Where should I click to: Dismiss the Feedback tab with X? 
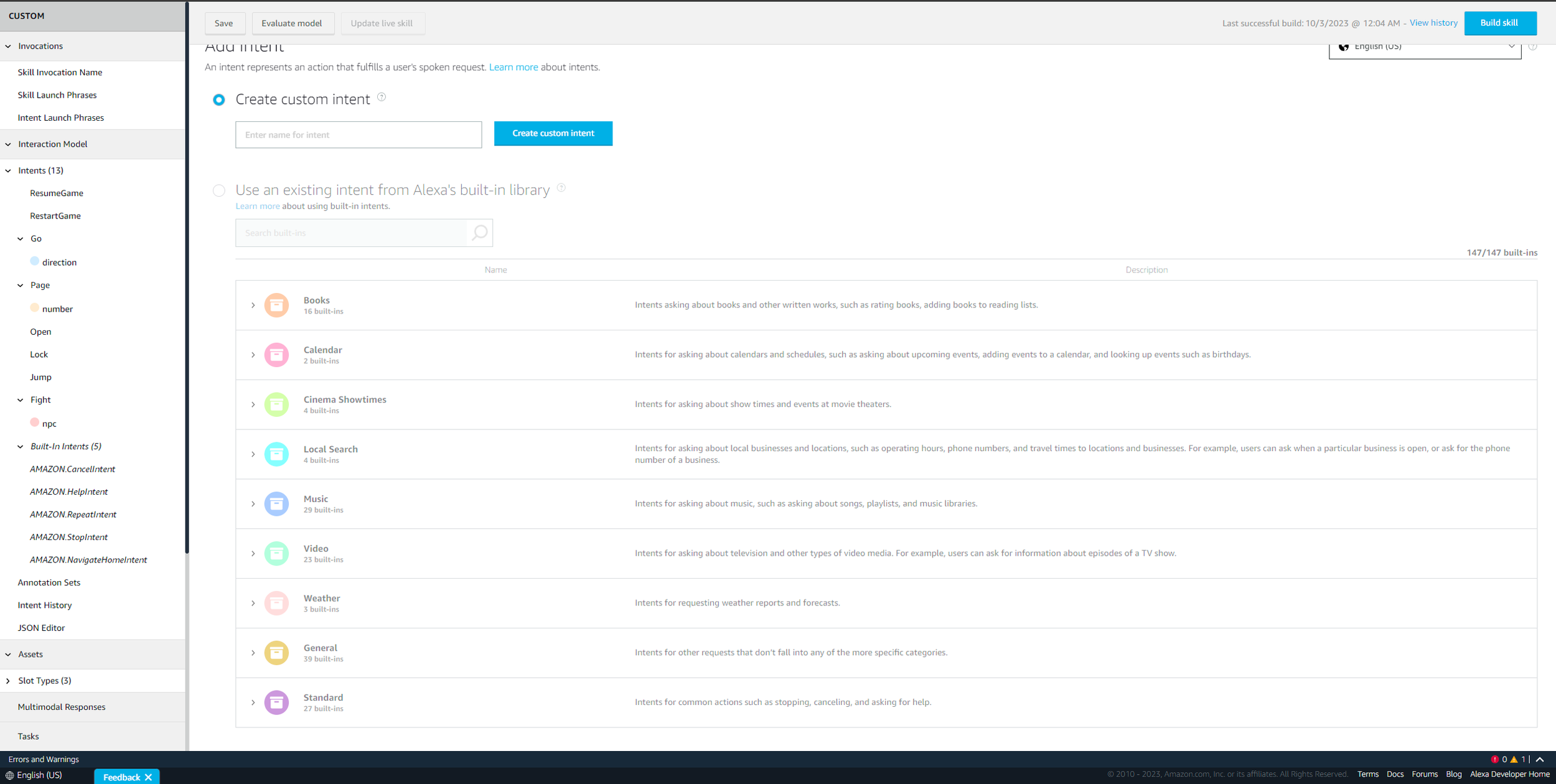[148, 777]
